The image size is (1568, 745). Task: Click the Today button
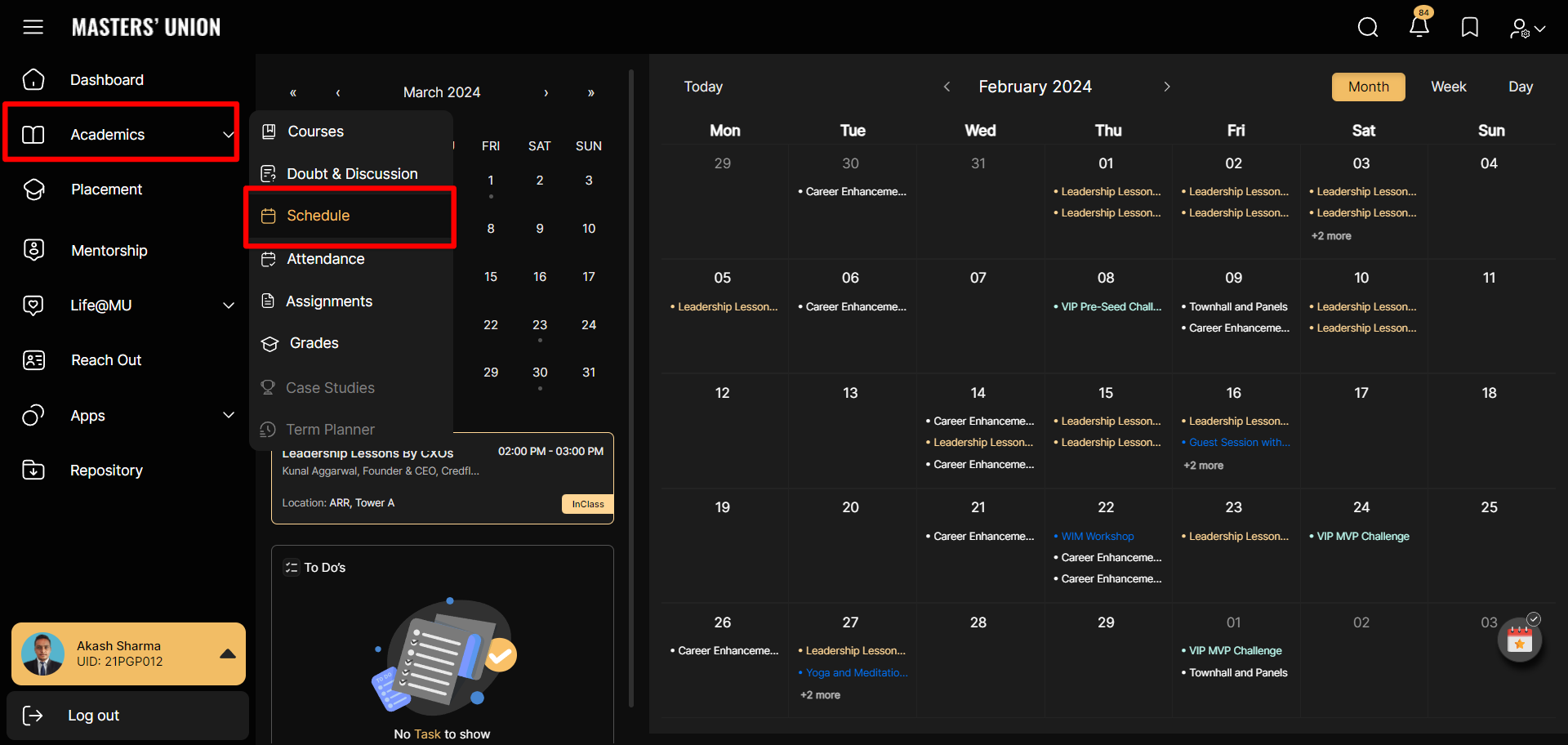[x=703, y=87]
